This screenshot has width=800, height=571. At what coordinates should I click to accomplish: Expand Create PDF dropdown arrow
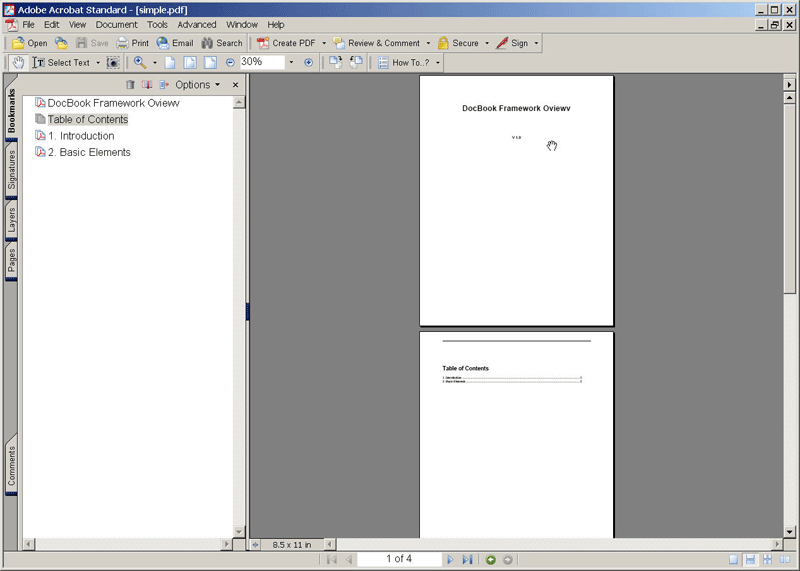pos(324,43)
